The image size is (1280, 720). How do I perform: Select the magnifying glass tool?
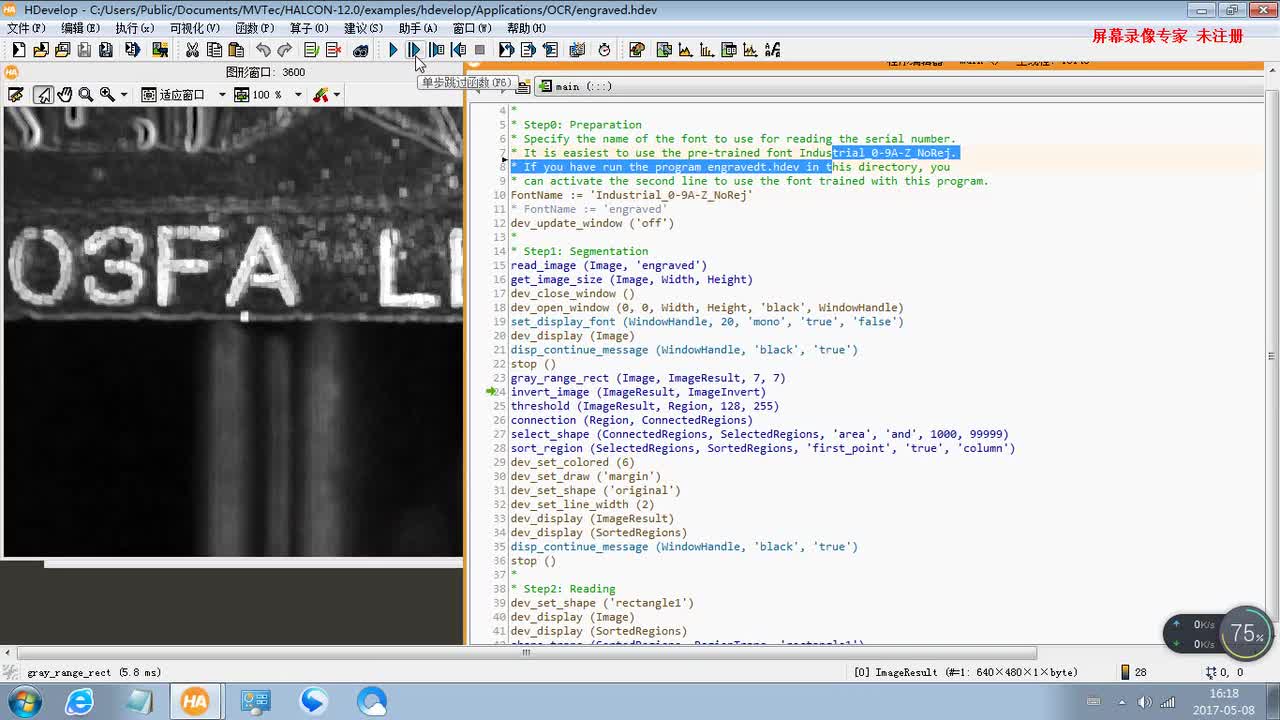click(x=86, y=95)
